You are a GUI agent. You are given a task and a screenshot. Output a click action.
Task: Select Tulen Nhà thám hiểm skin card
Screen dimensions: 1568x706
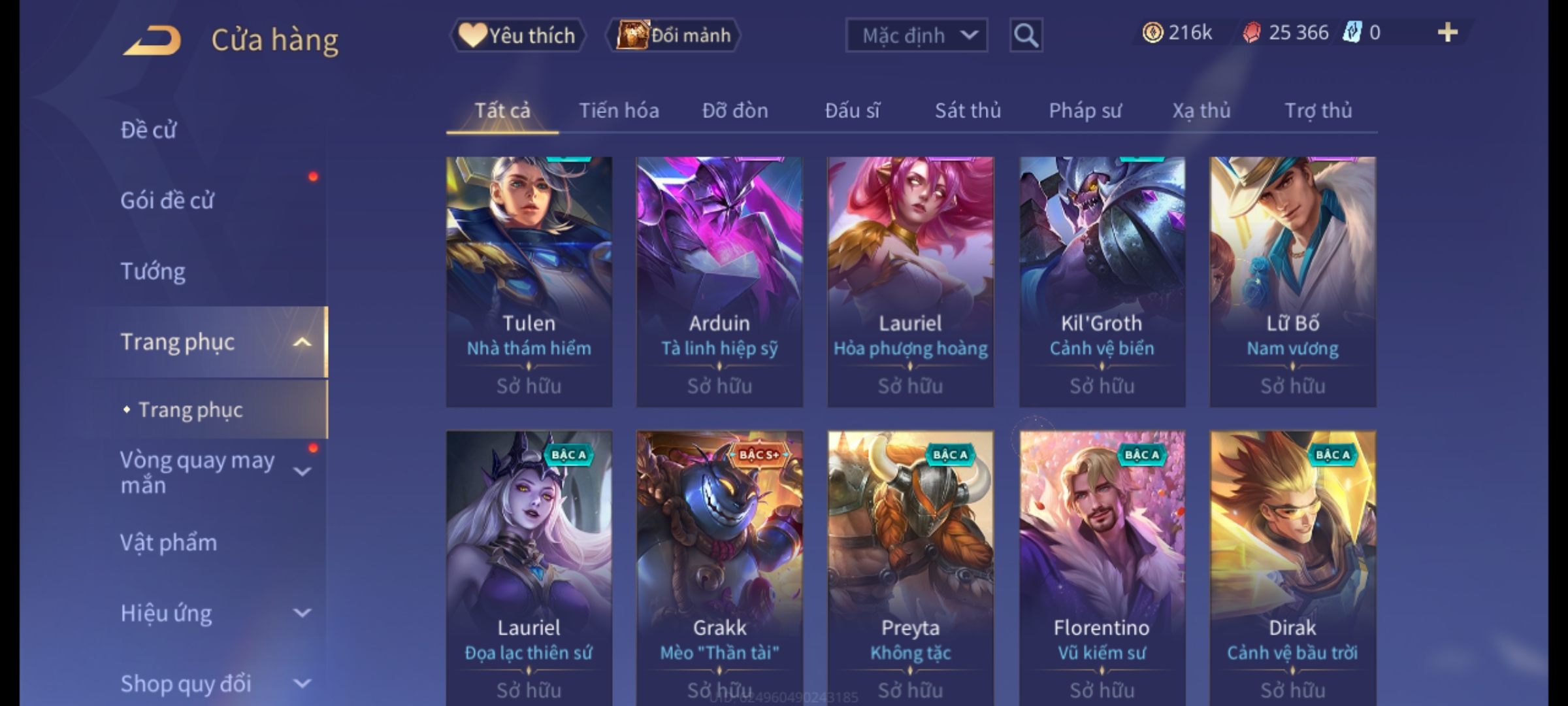pyautogui.click(x=529, y=282)
